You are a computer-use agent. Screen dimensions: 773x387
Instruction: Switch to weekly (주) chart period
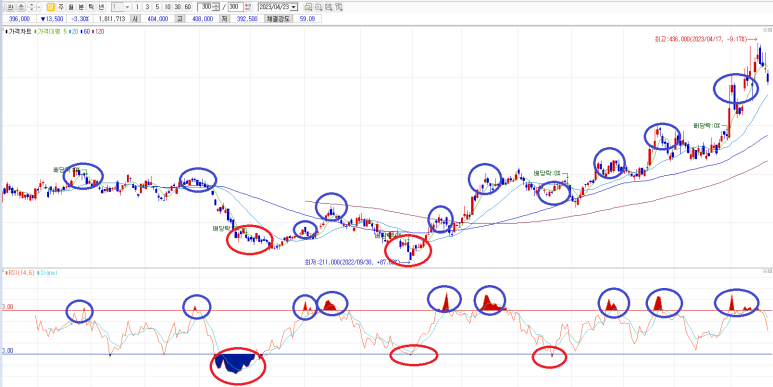tap(61, 7)
